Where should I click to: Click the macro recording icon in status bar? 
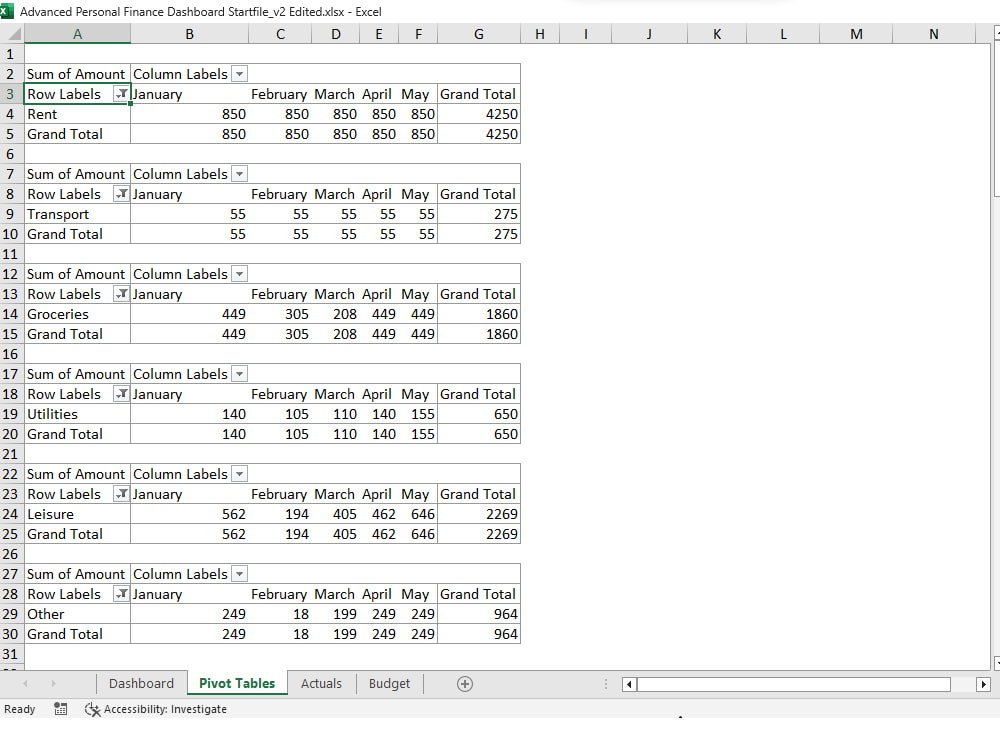pyautogui.click(x=61, y=709)
